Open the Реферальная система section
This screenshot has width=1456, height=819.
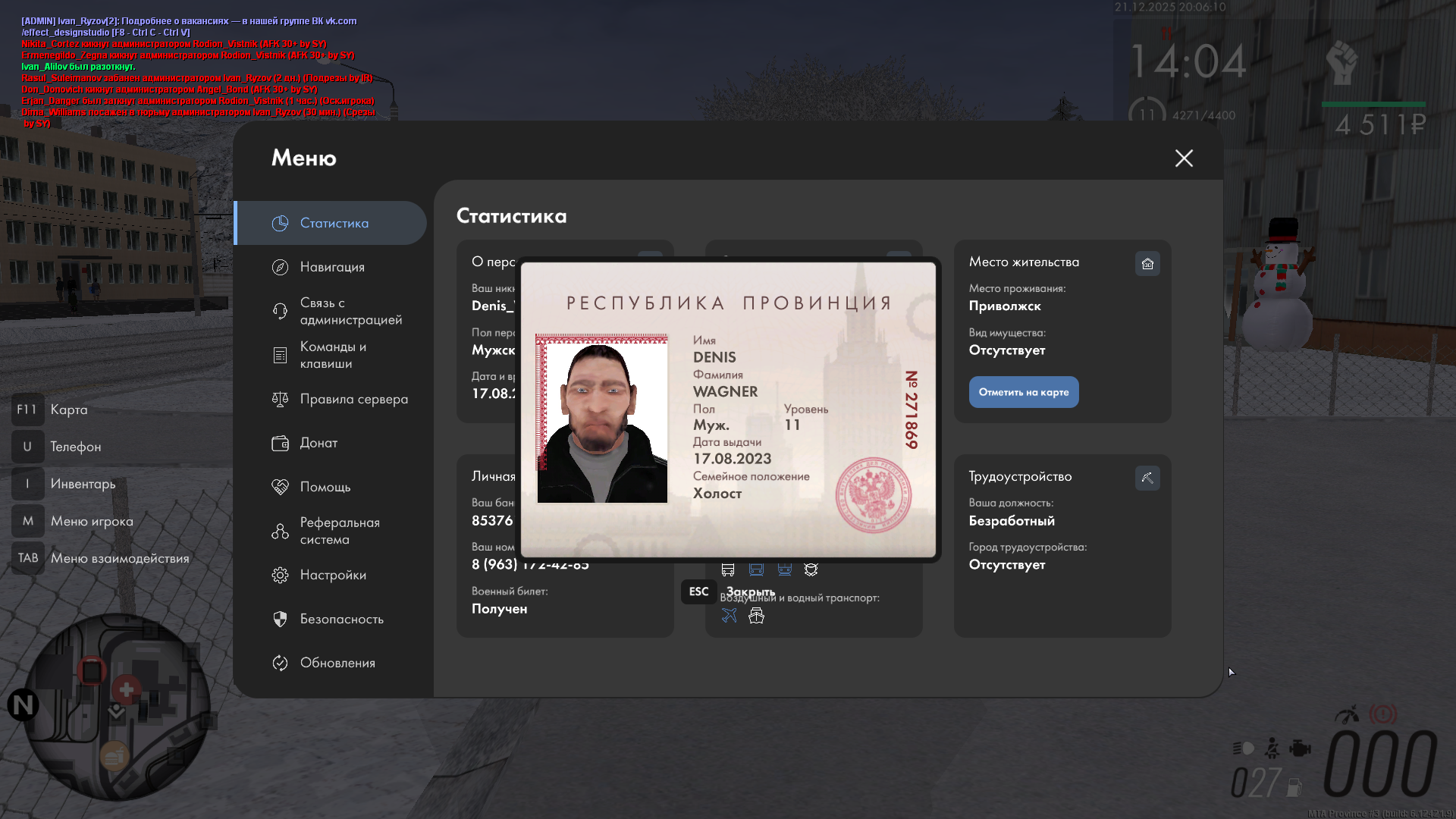click(339, 531)
